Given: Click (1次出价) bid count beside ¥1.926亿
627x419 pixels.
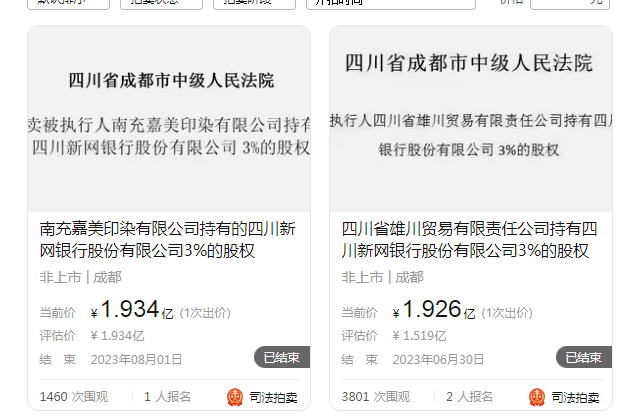Looking at the screenshot, I should click(x=507, y=313).
